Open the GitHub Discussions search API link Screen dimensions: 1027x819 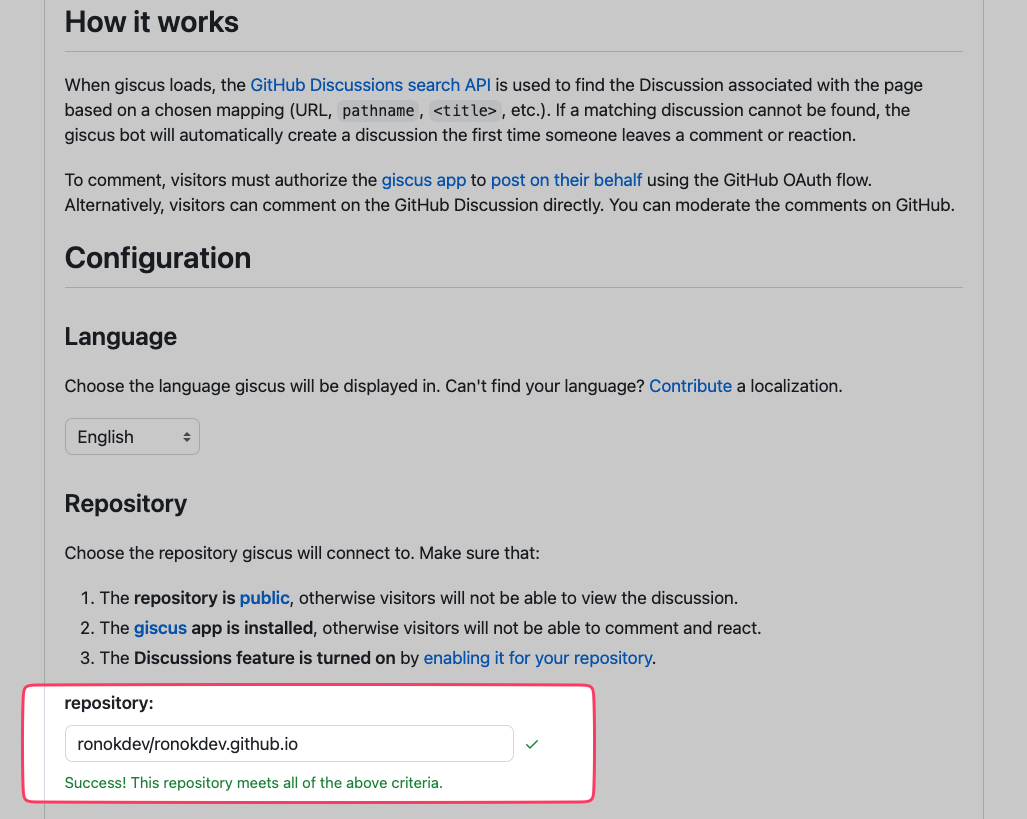(370, 85)
